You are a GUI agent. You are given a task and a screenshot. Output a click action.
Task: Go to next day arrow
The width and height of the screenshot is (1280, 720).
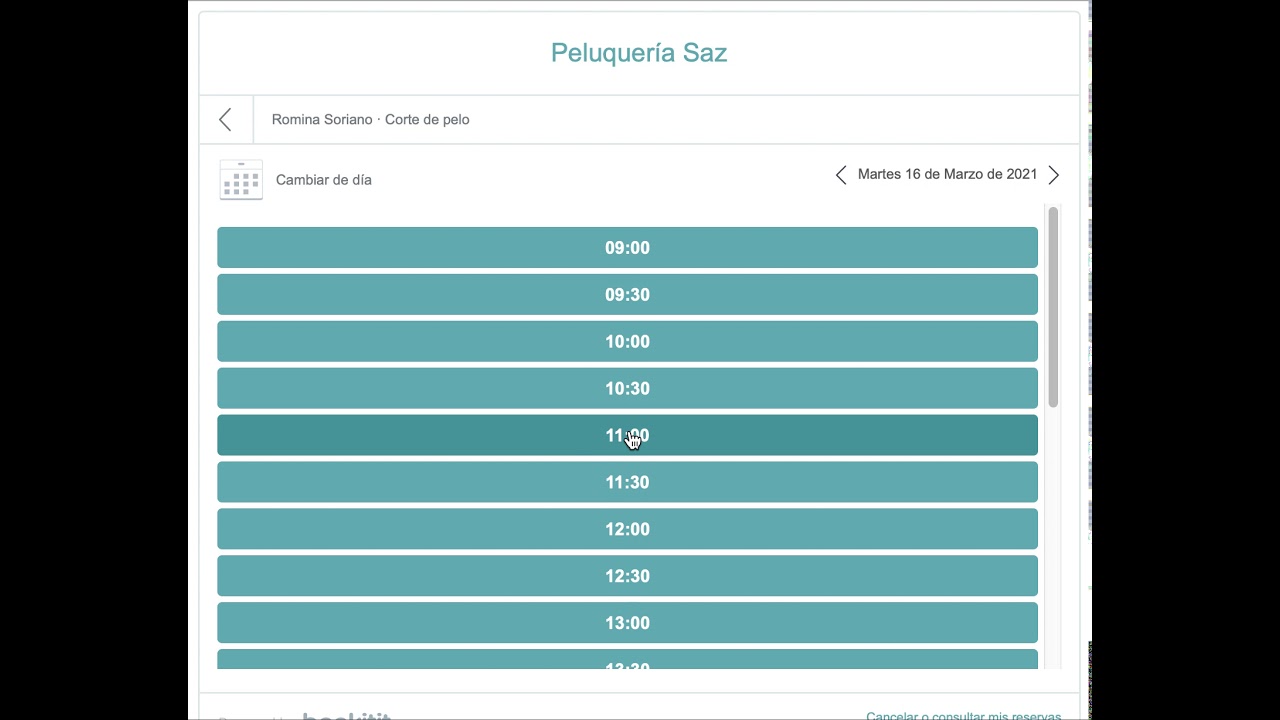pos(1053,175)
